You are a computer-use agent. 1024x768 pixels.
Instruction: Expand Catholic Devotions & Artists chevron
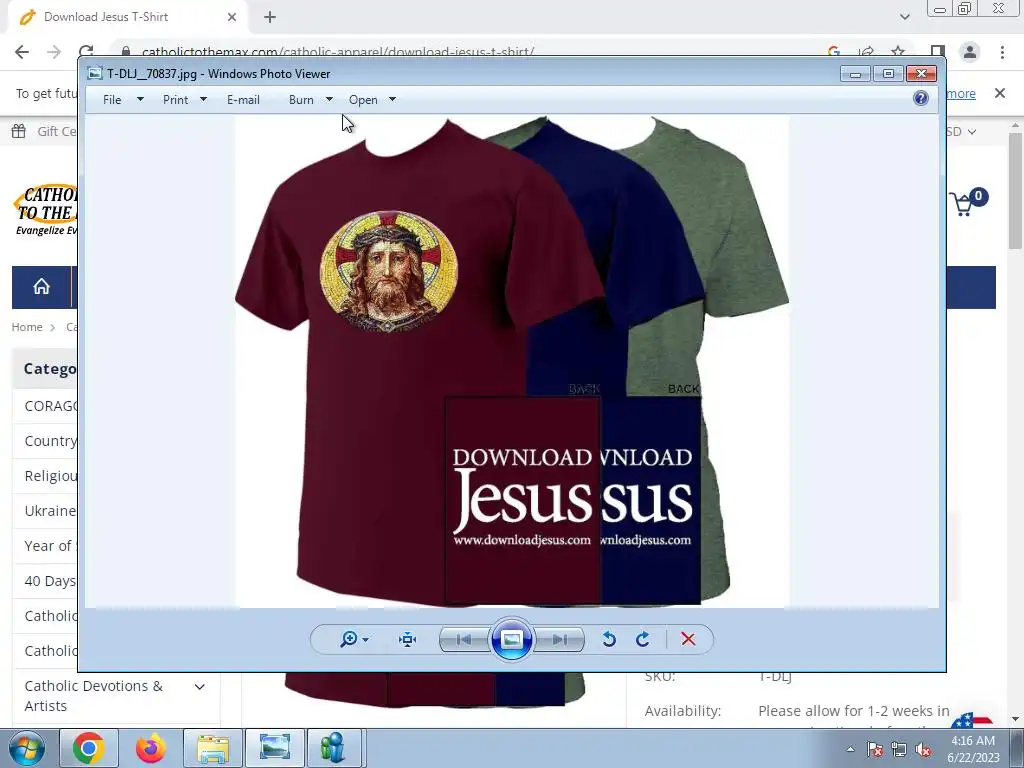[200, 686]
